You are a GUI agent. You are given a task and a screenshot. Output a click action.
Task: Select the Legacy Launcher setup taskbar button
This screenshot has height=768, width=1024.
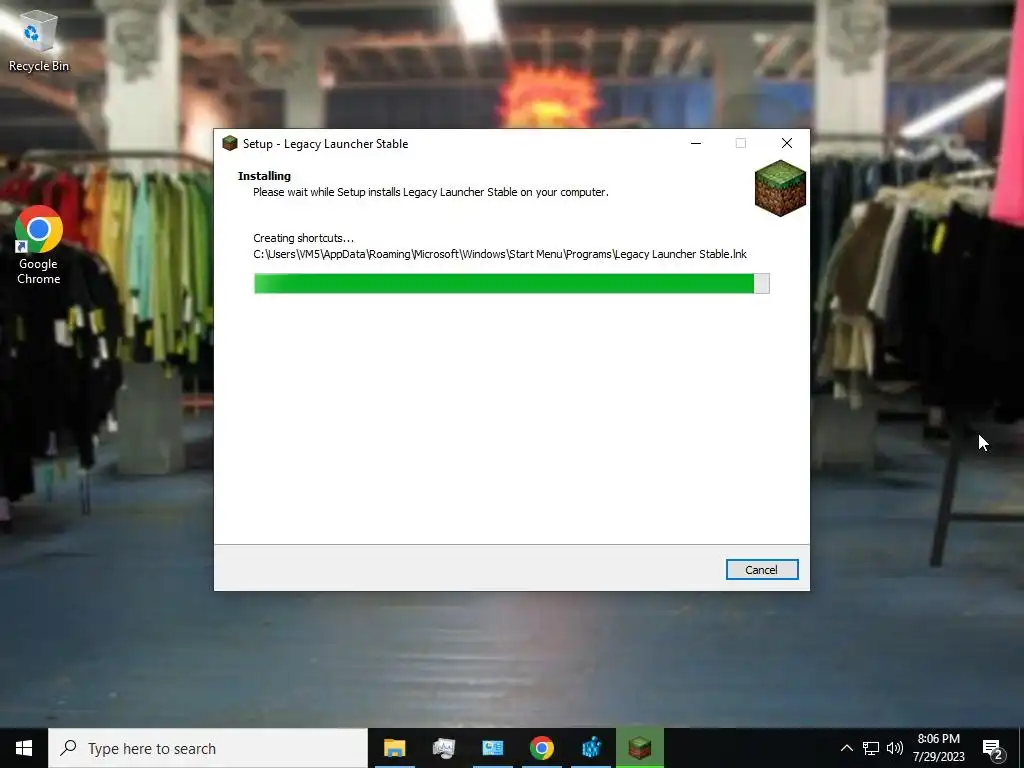click(x=640, y=748)
